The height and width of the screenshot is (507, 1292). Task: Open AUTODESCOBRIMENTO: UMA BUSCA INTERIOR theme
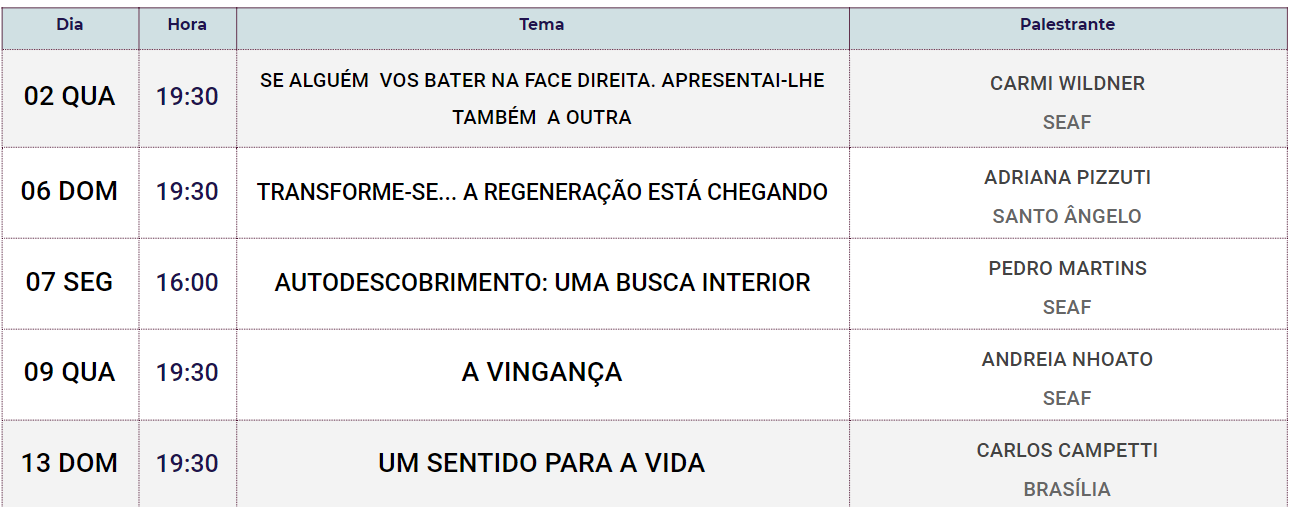click(x=542, y=282)
